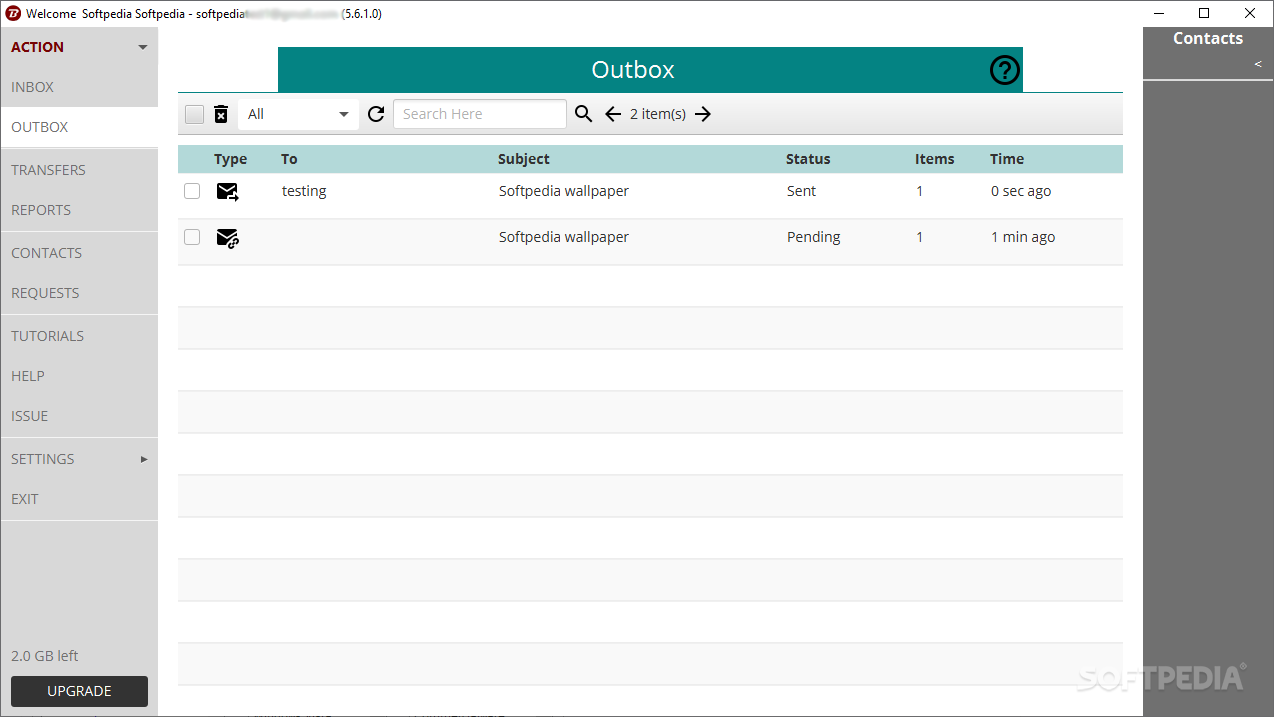Toggle the select-all checkbox in toolbar
Viewport: 1274px width, 717px height.
tap(194, 114)
